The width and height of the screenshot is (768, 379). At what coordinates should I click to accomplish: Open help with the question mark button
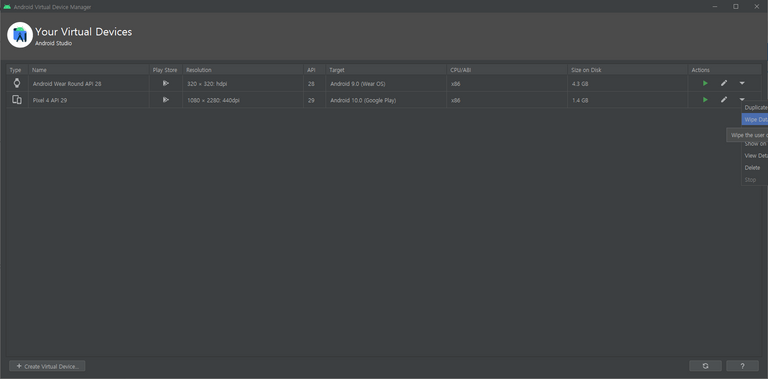click(x=742, y=366)
